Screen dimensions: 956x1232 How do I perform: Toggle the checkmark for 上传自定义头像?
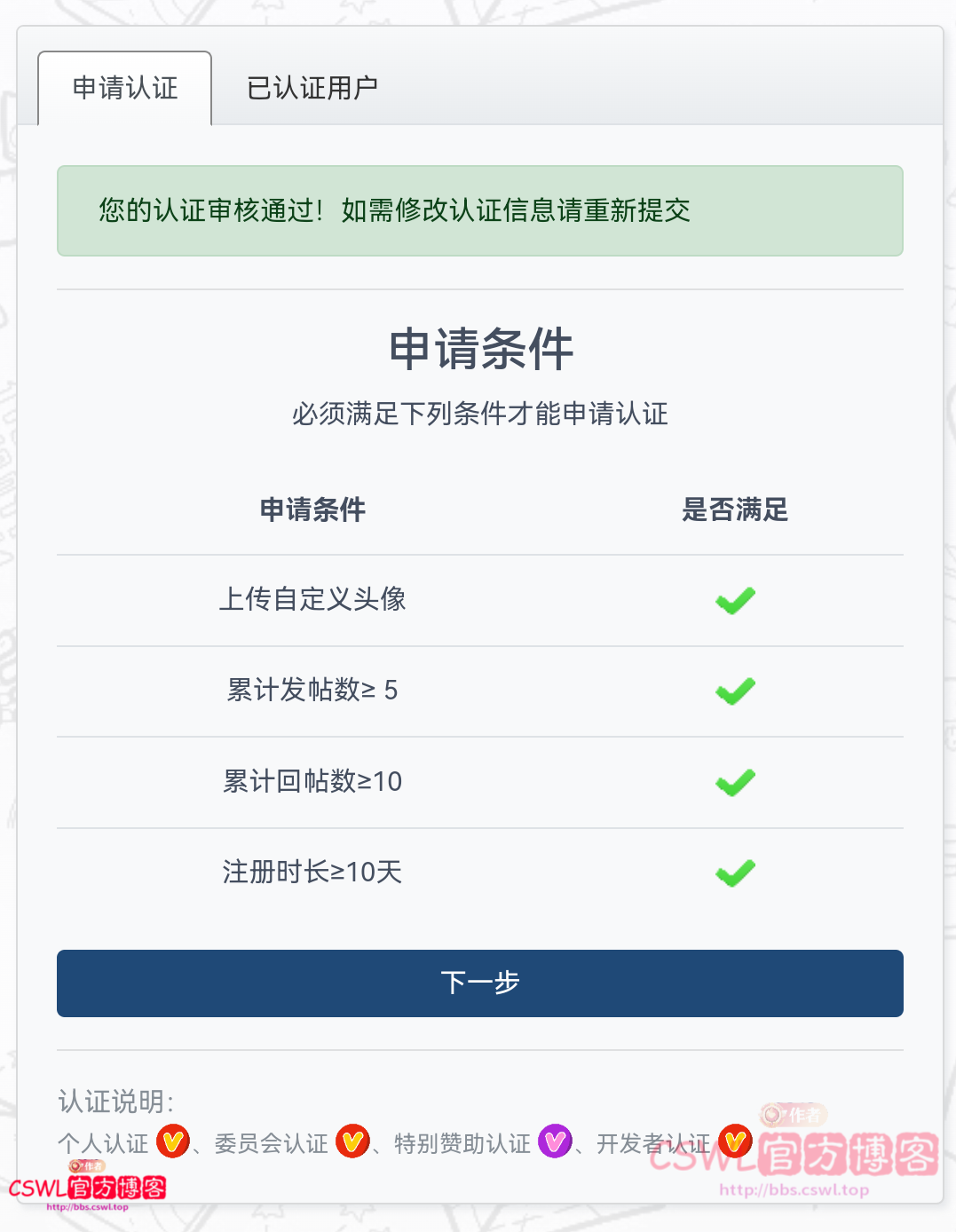coord(735,600)
